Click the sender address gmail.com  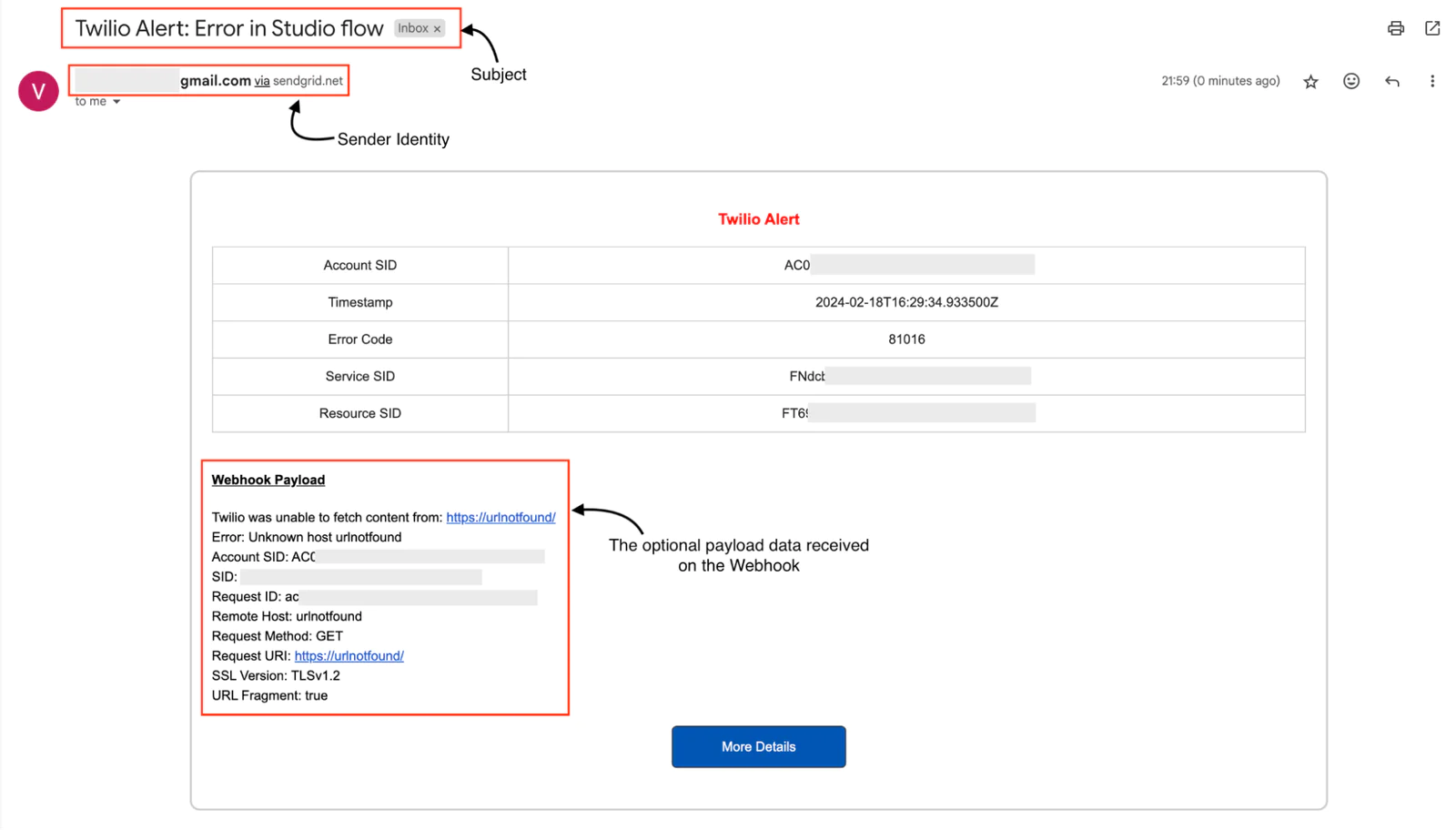coord(215,80)
